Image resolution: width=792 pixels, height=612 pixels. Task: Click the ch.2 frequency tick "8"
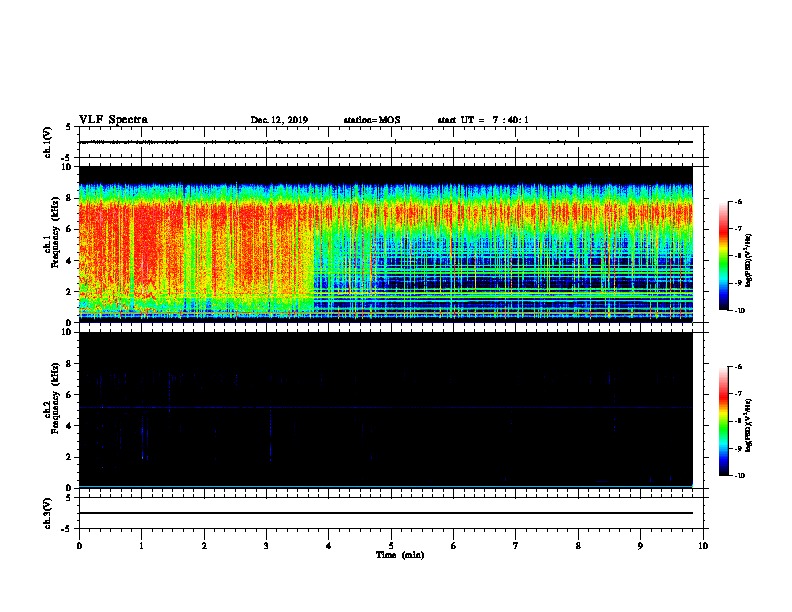click(68, 364)
